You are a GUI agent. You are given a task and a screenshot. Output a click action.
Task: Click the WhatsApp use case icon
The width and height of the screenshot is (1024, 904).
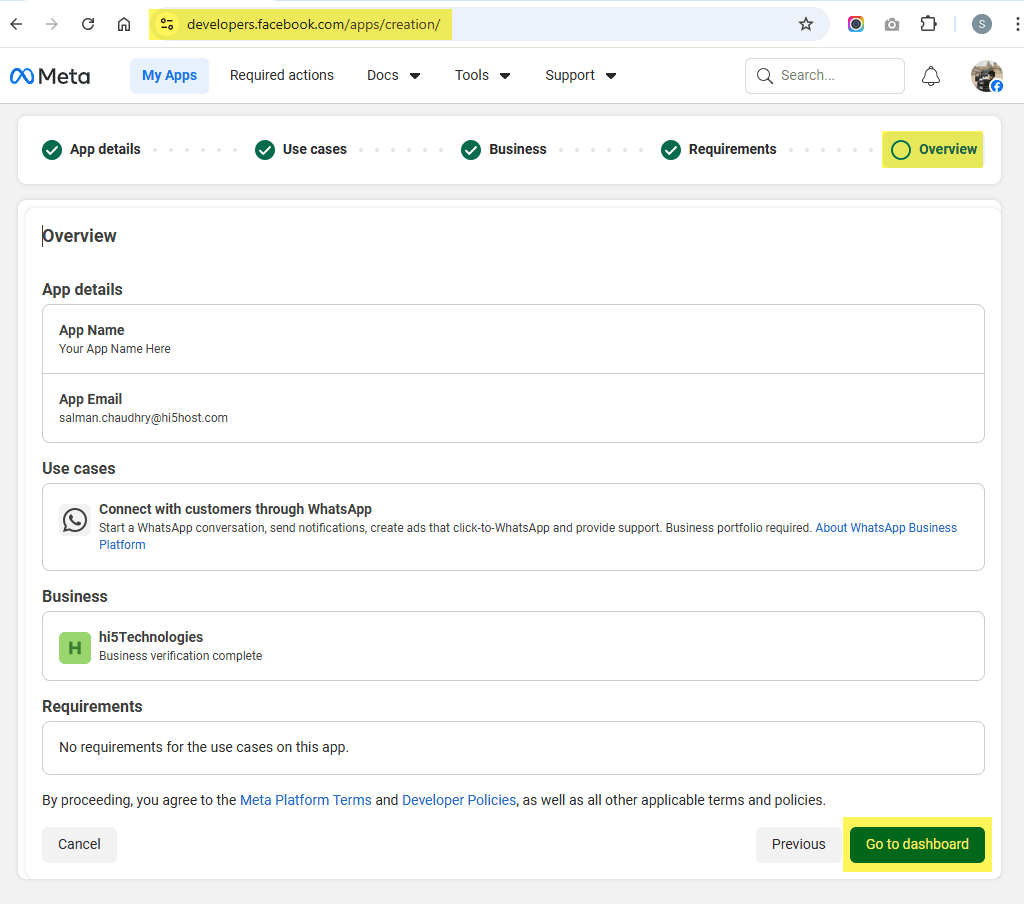(x=74, y=519)
